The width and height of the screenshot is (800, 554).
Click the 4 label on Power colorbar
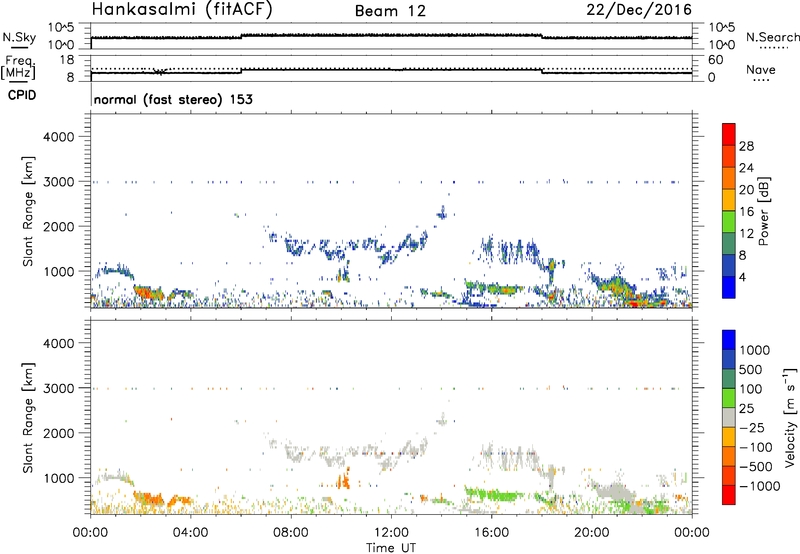[x=743, y=278]
